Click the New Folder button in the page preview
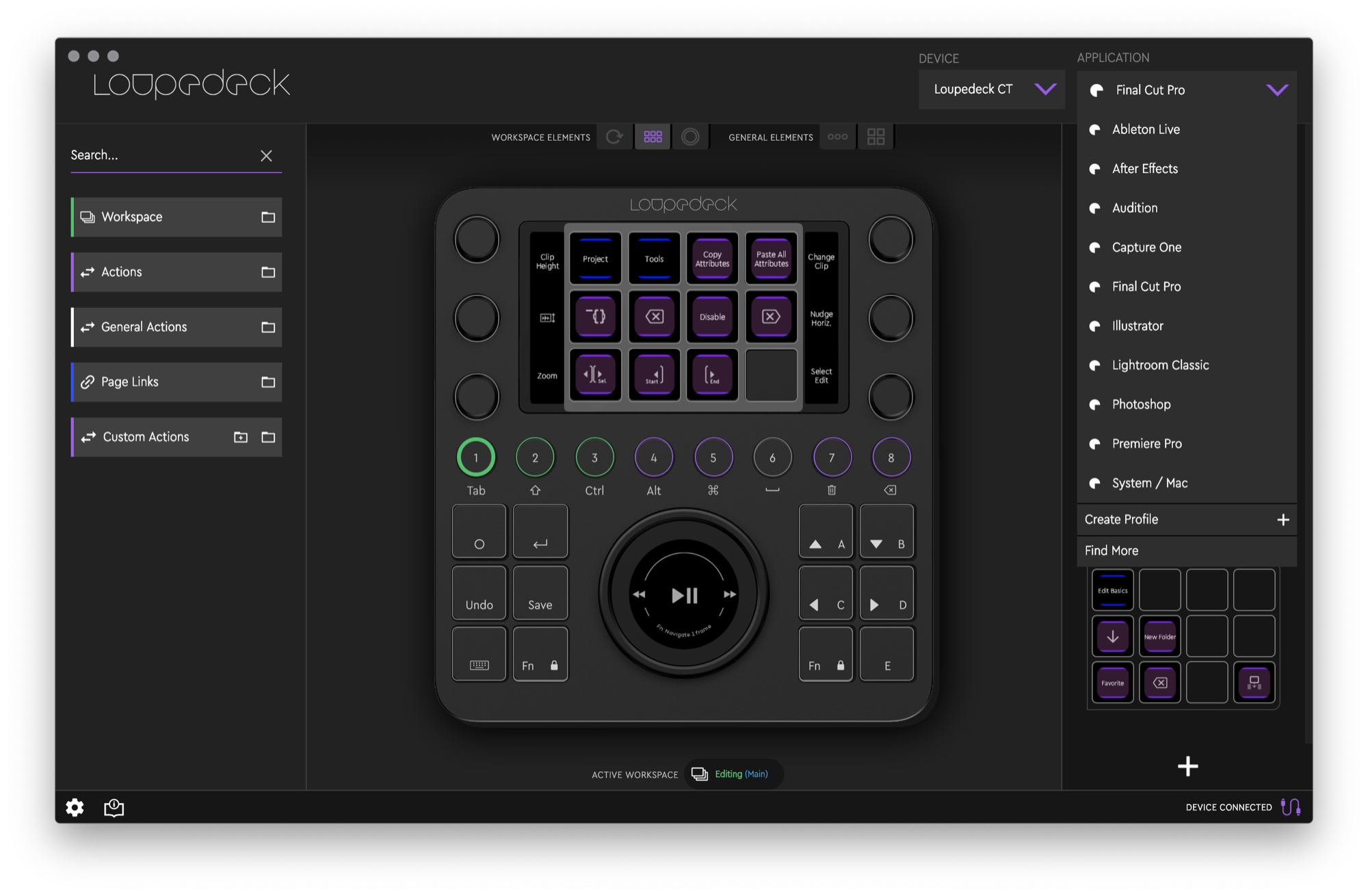 coord(1159,636)
